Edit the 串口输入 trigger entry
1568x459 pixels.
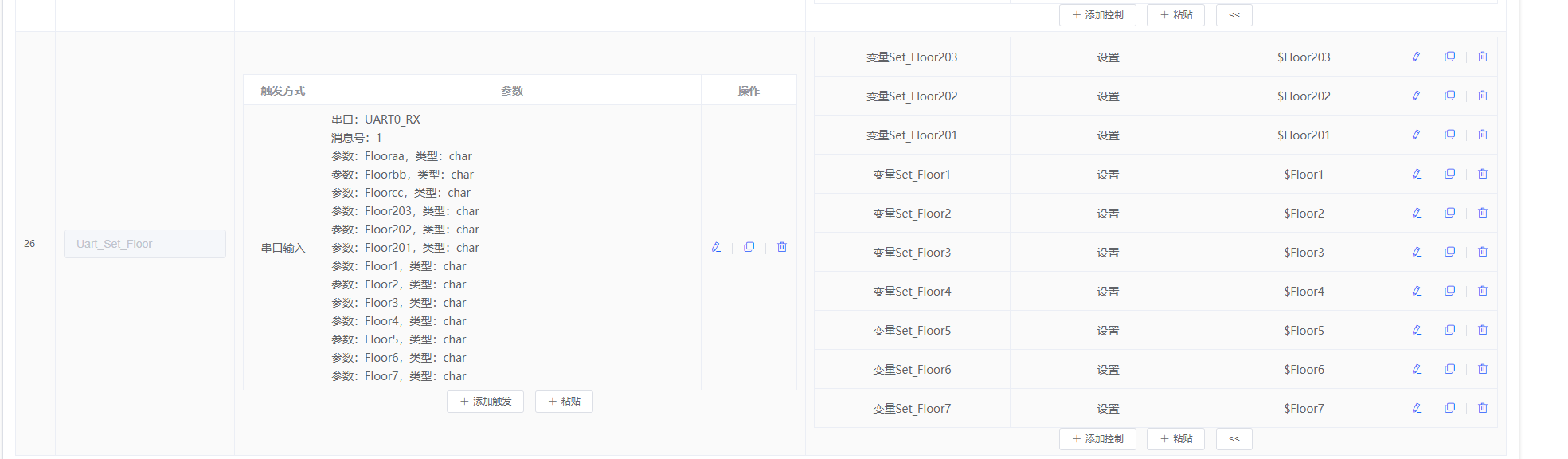pyautogui.click(x=716, y=247)
